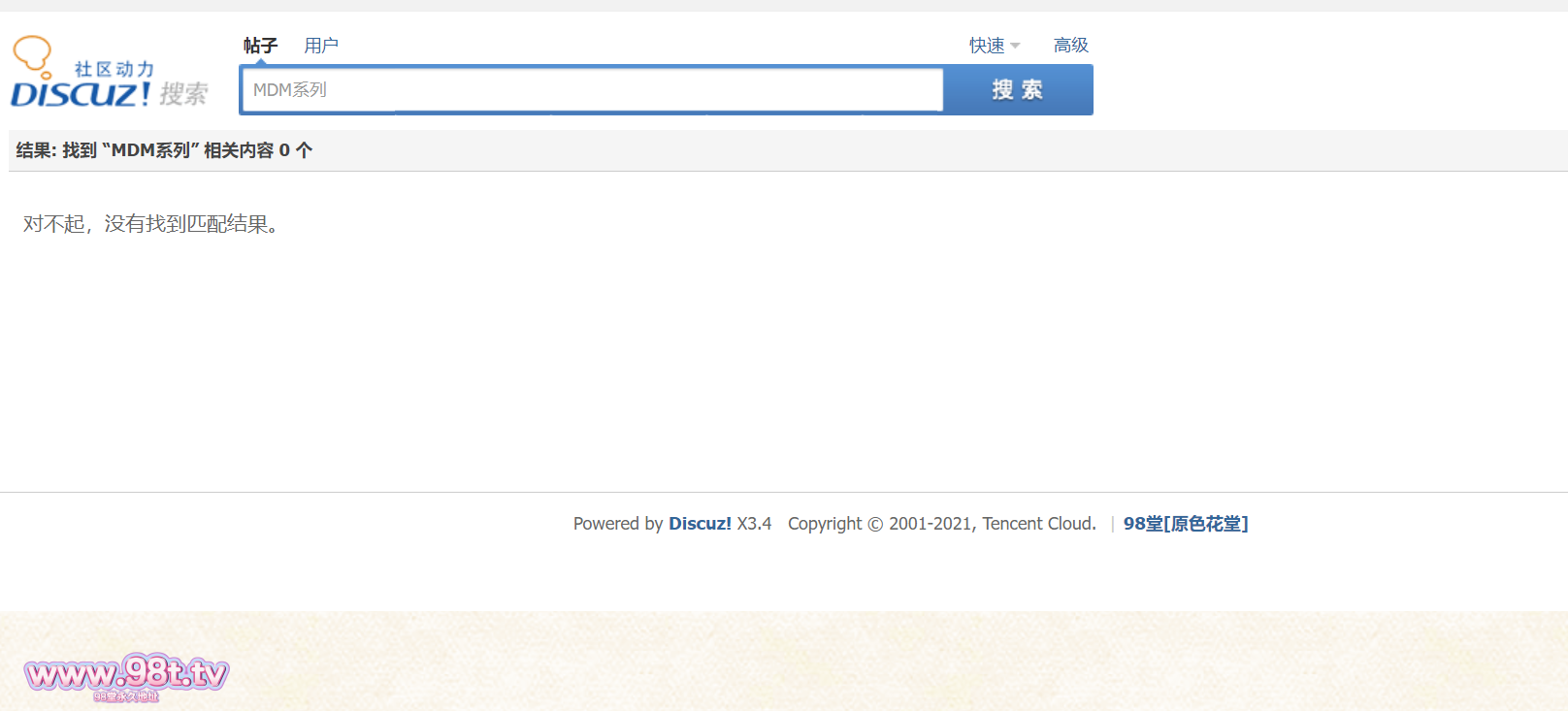Click the 社区动力 slogan in the logo
This screenshot has height=711, width=1568.
[x=114, y=69]
